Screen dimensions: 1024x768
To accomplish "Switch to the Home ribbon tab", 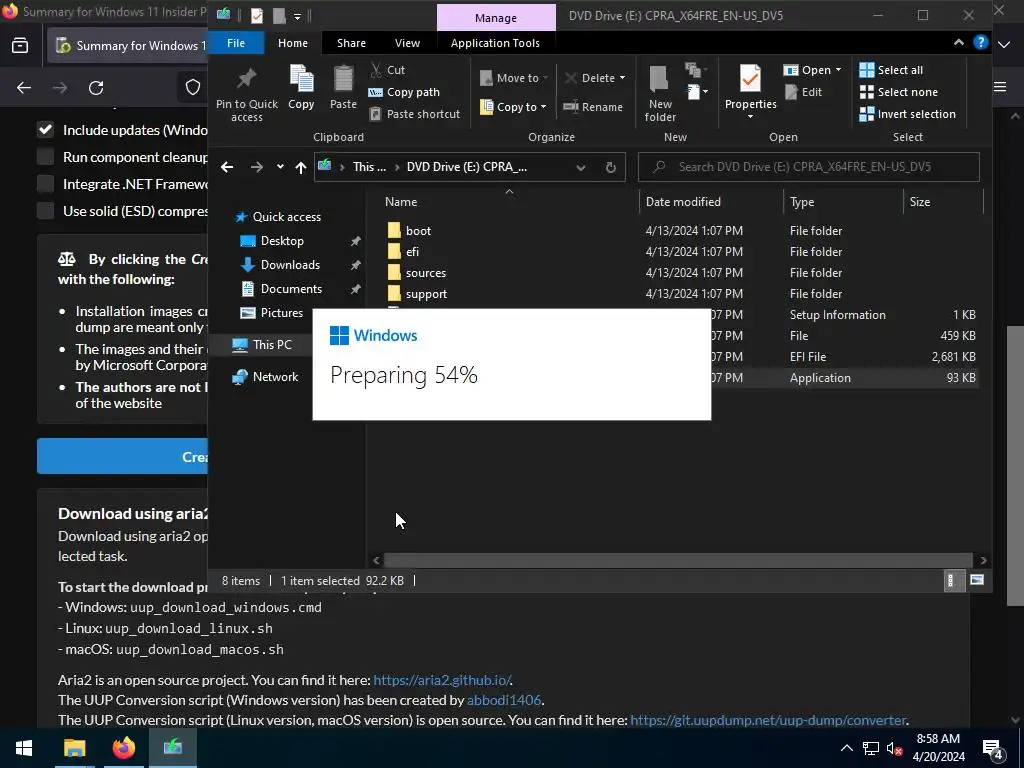I will [293, 43].
